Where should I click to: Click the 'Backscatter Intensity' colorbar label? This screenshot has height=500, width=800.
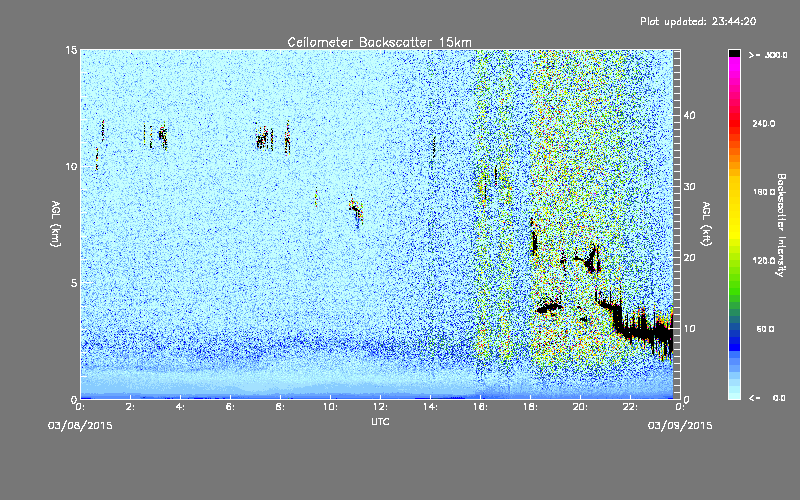[781, 225]
